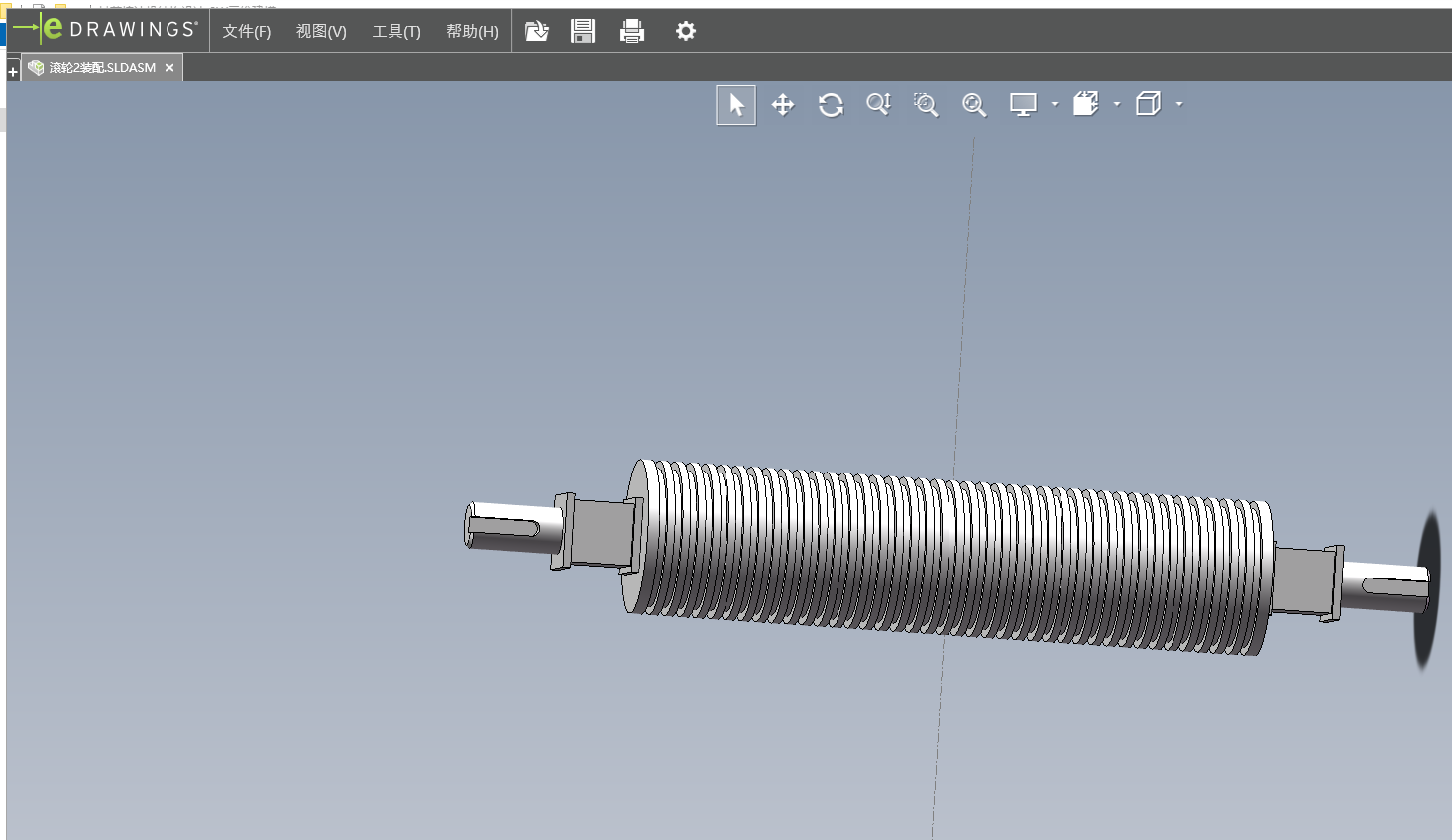Viewport: 1452px width, 840px height.
Task: Click the wireframe box display icon
Action: pyautogui.click(x=1148, y=104)
